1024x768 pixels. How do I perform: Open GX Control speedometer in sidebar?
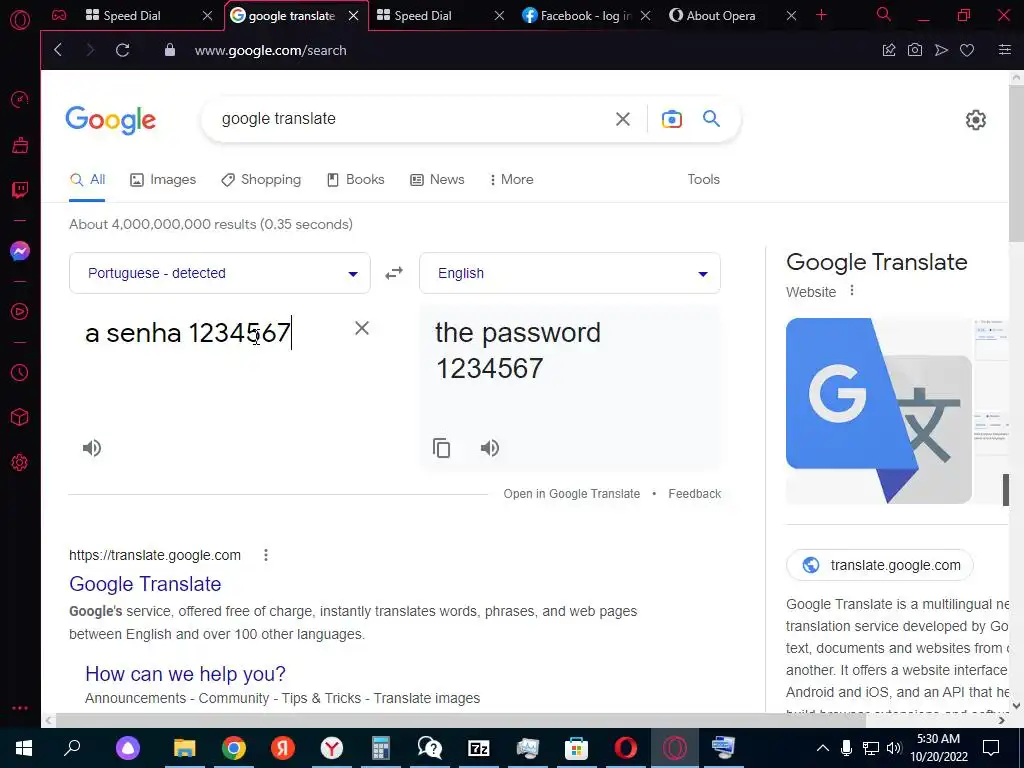coord(20,99)
